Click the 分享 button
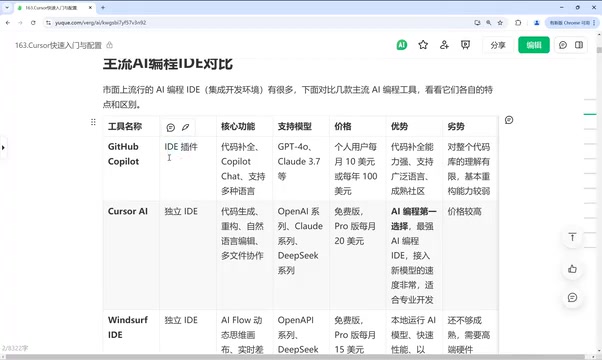 click(x=498, y=45)
